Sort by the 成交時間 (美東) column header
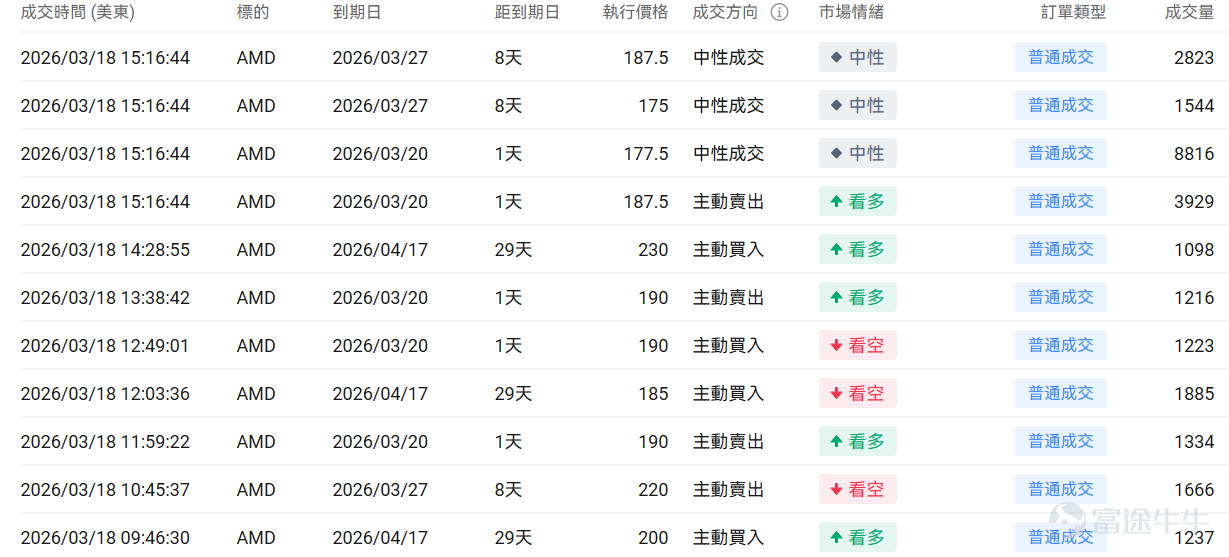This screenshot has height=557, width=1229. click(77, 13)
